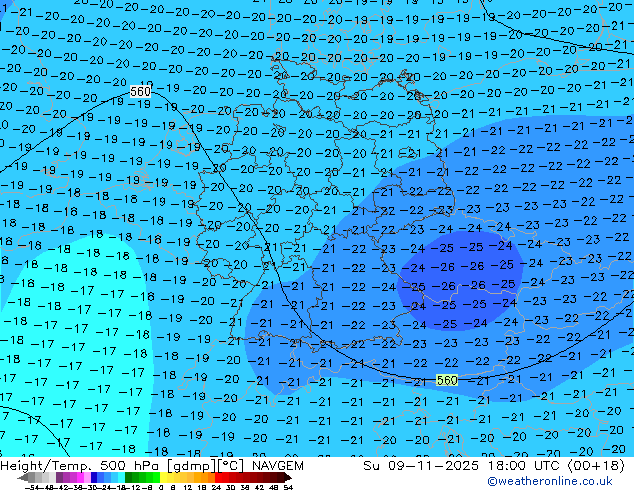Pick the cyan legend swatch at -18
The width and height of the screenshot is (634, 490).
[x=121, y=478]
